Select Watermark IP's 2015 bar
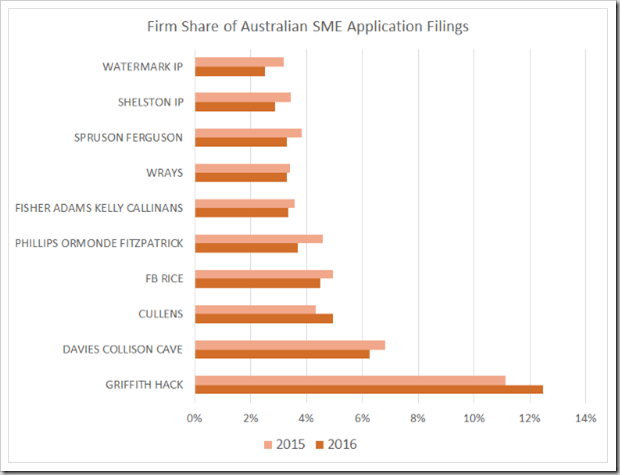 click(x=240, y=62)
